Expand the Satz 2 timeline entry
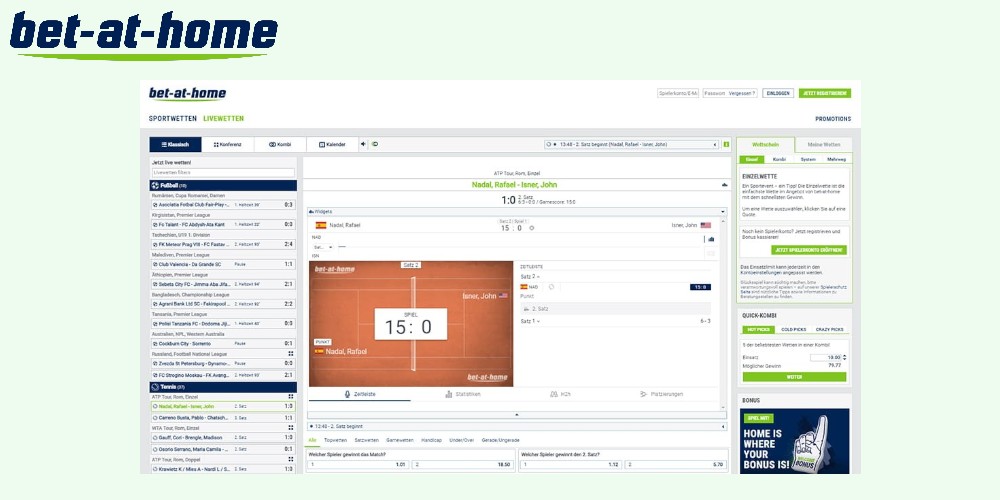This screenshot has height=500, width=1000. click(x=530, y=277)
